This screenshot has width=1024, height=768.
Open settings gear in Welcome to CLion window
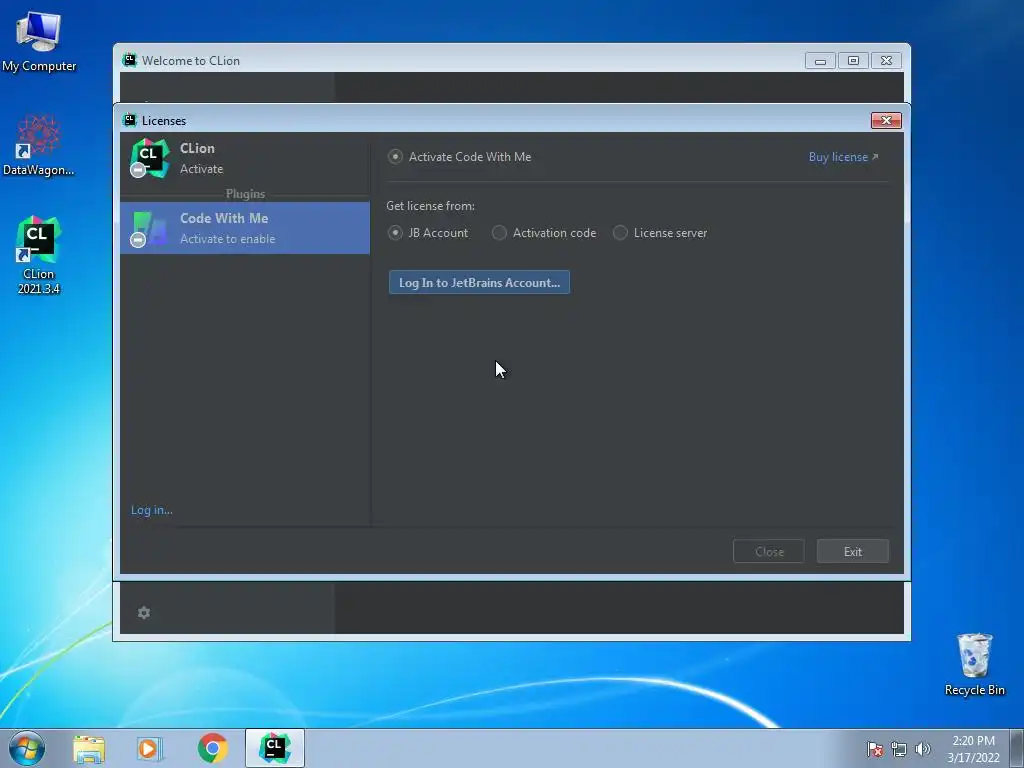[x=144, y=613]
